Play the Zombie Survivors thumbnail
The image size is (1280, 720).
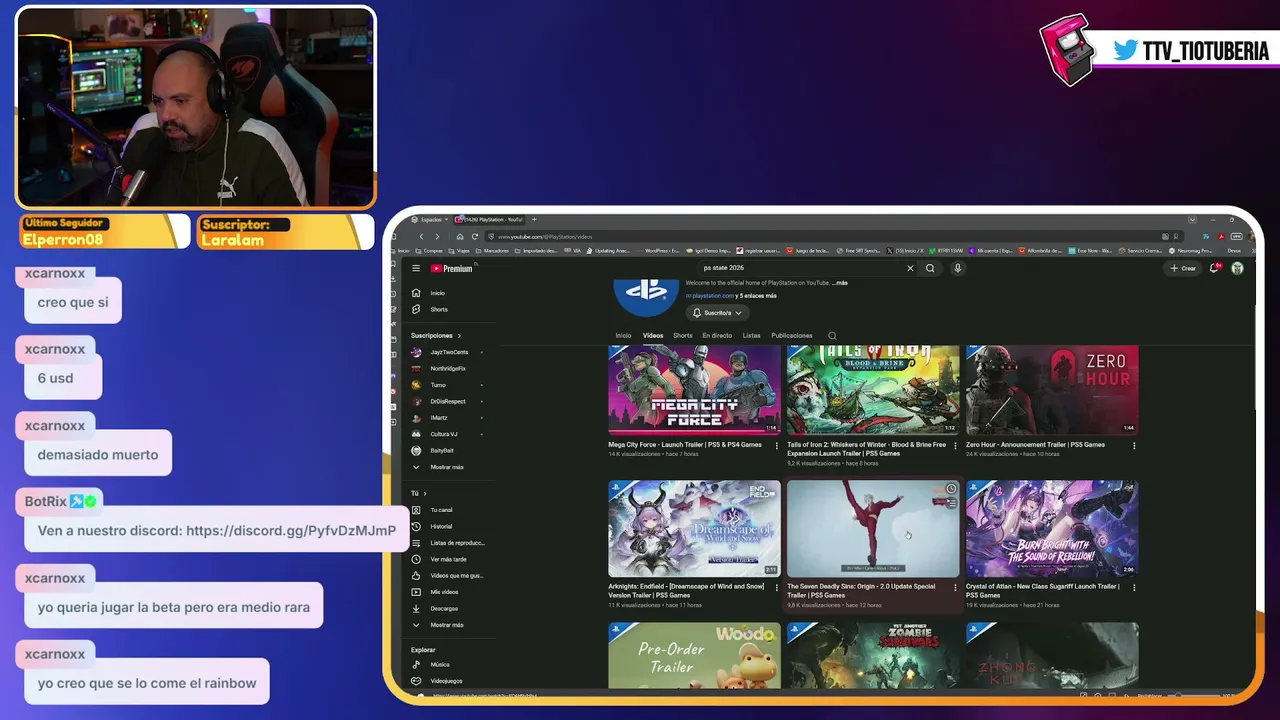click(x=873, y=655)
